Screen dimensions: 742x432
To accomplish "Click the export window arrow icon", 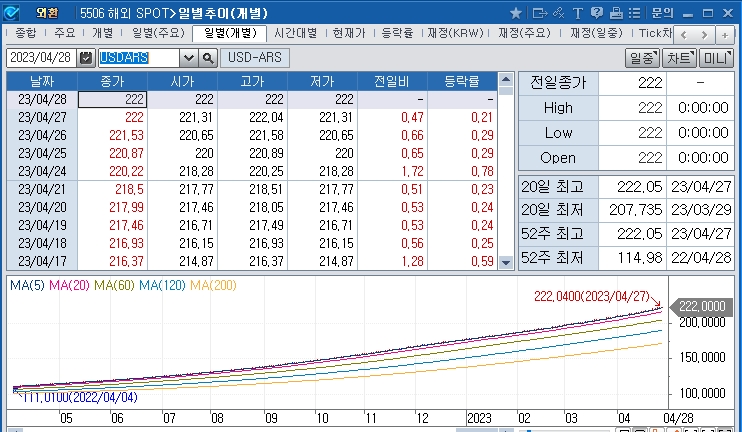I will tap(539, 13).
